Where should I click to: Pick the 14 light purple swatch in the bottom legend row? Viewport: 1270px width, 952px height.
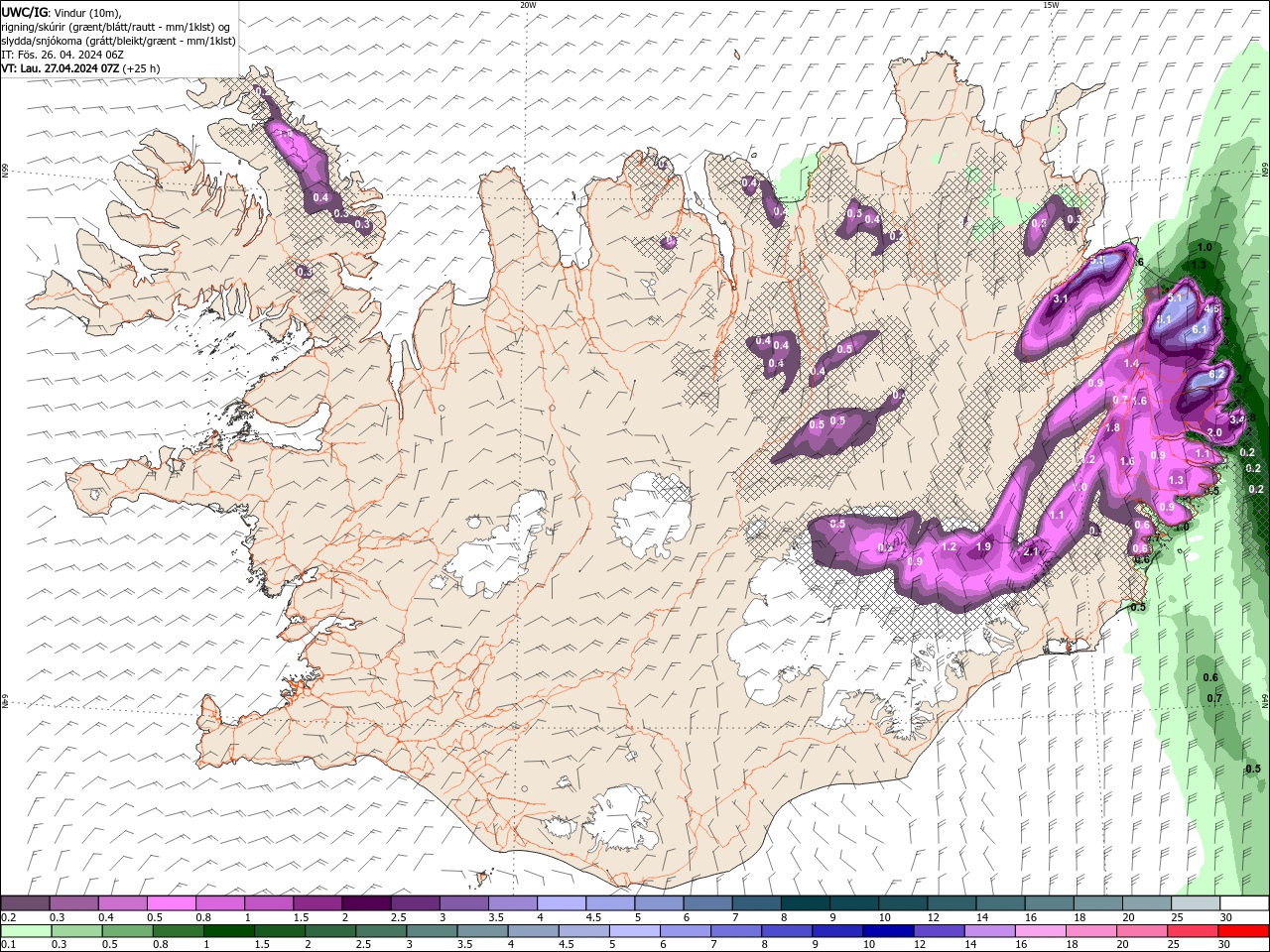pos(989,931)
